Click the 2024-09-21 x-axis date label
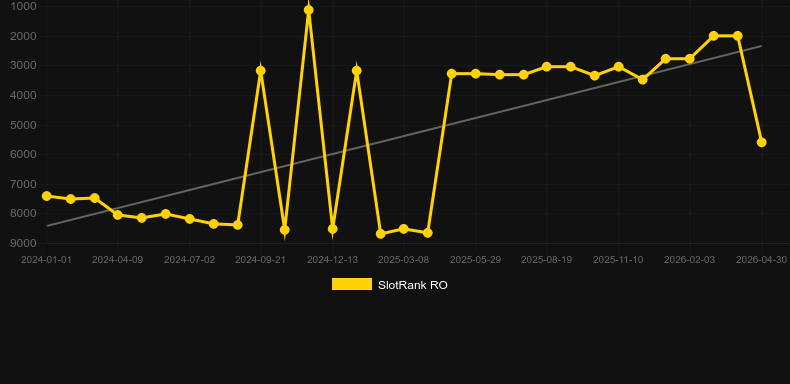 coord(260,260)
